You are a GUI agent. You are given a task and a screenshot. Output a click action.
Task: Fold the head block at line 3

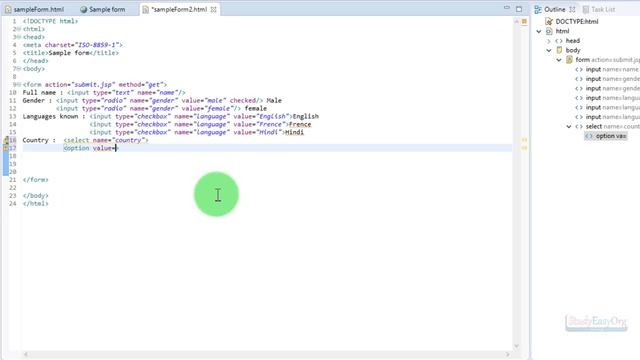(19, 37)
